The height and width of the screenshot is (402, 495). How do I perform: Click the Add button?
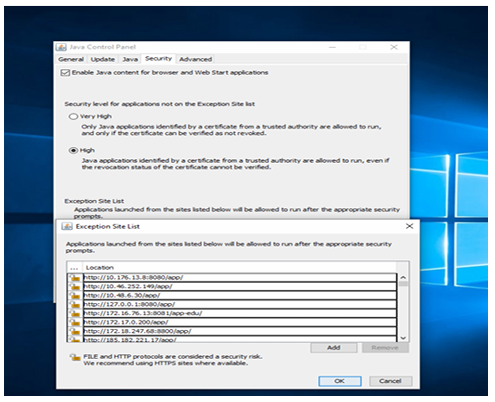tap(334, 348)
